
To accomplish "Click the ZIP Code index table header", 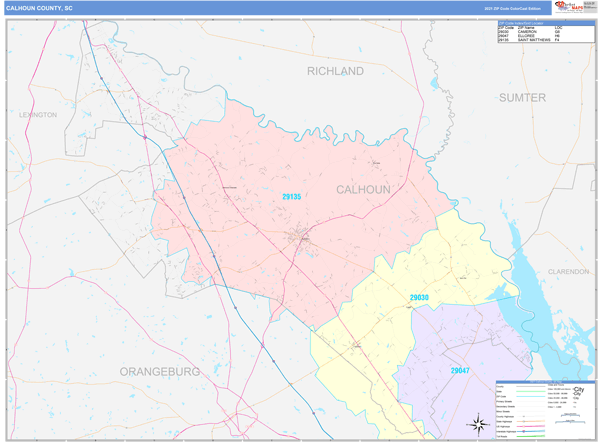I will coord(546,23).
